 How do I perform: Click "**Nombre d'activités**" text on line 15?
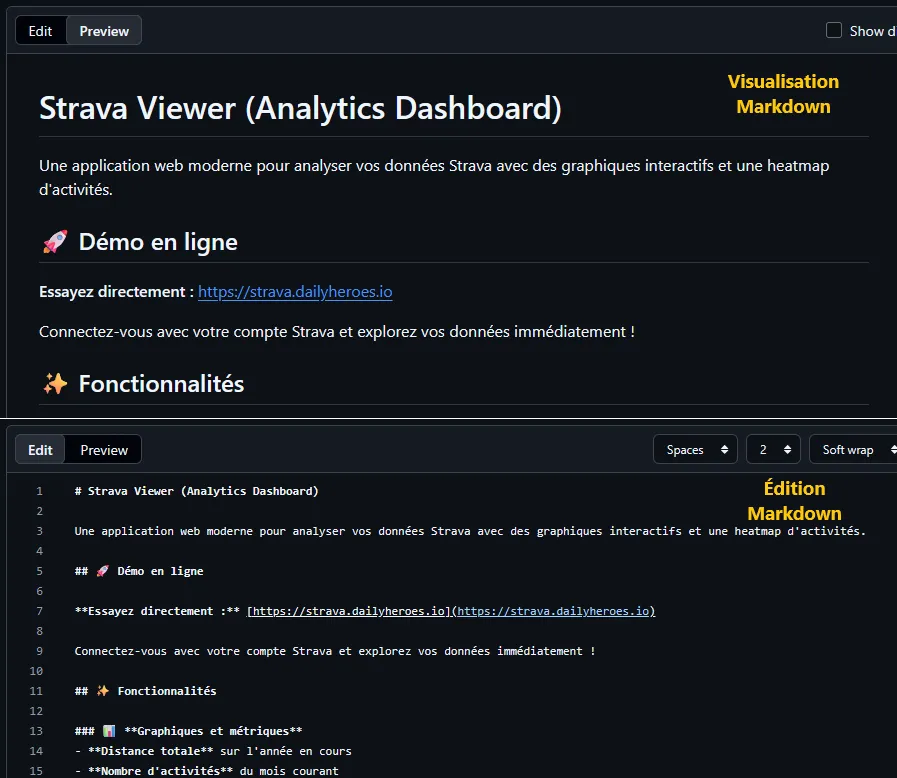click(x=160, y=771)
